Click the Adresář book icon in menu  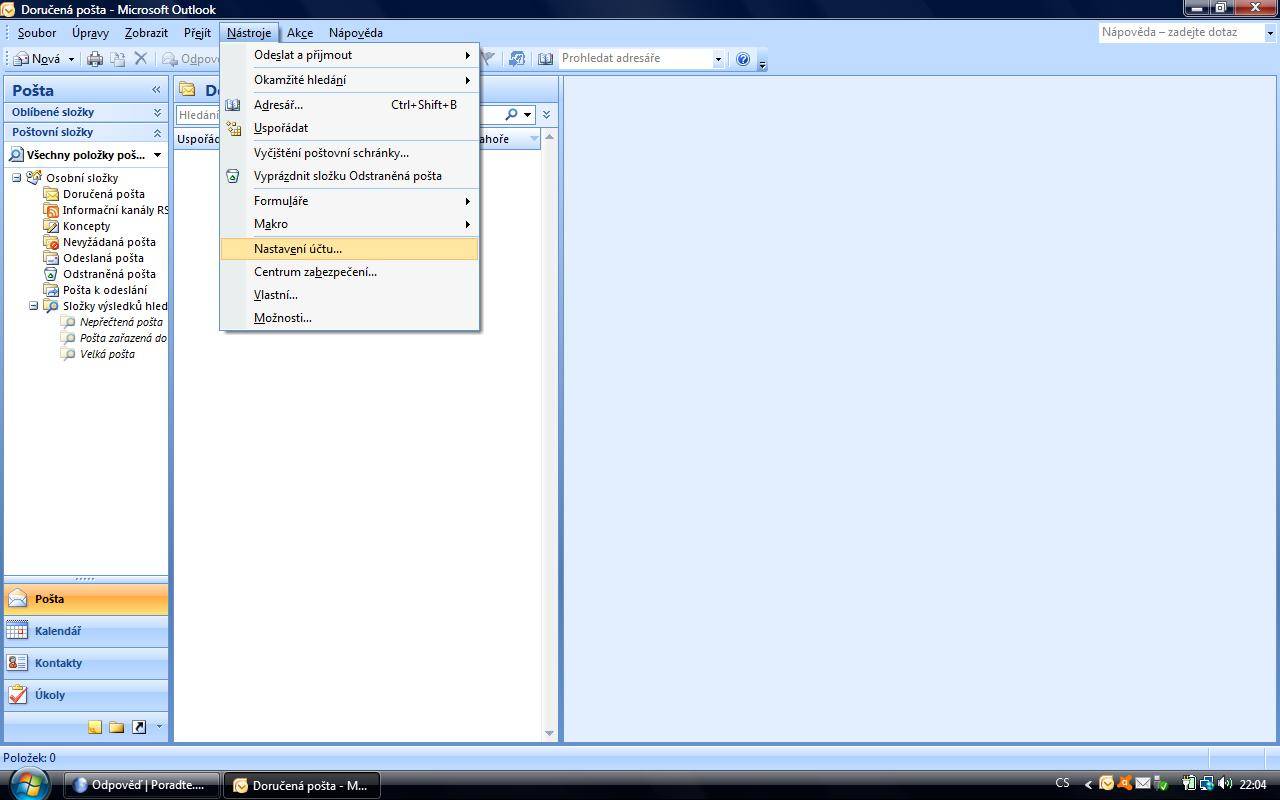click(233, 105)
